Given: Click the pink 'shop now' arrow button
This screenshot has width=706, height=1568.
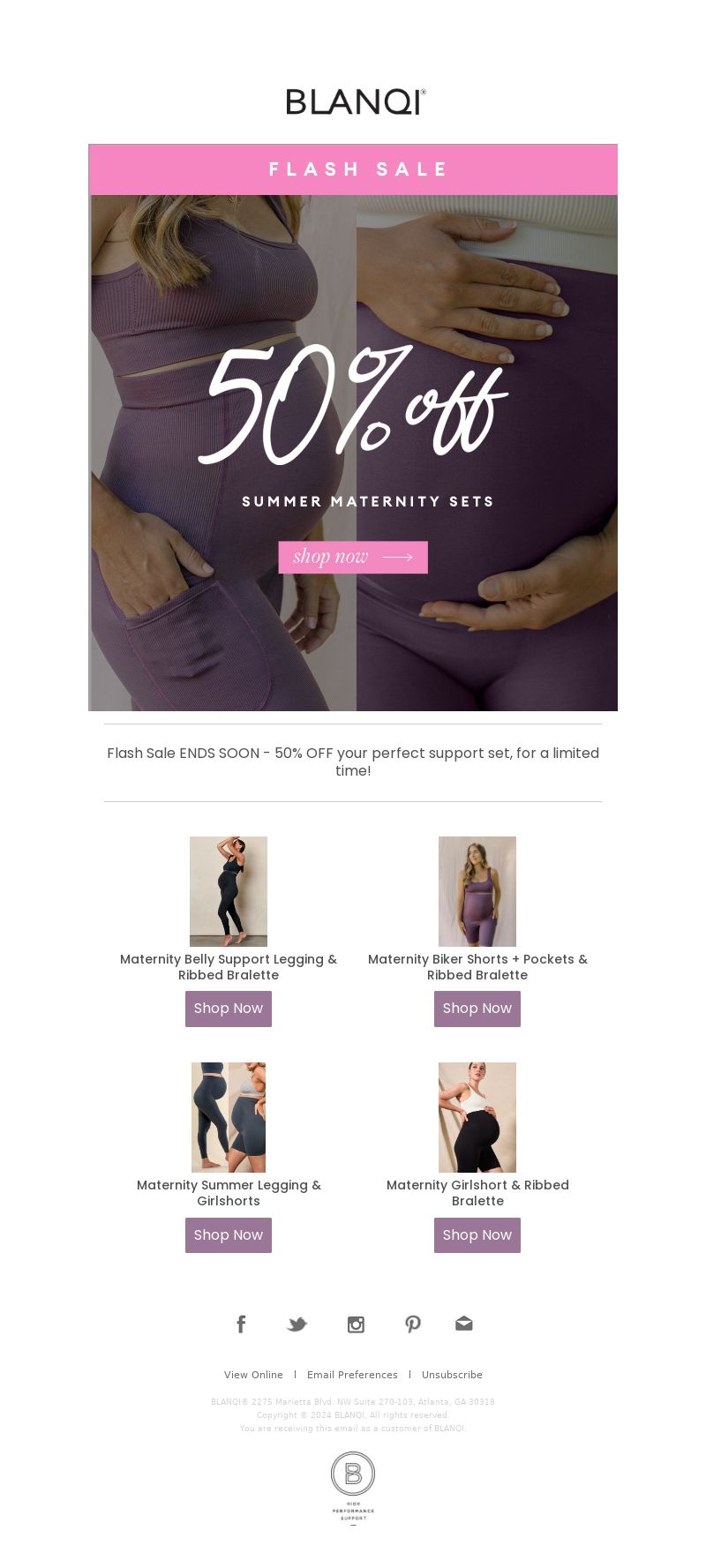Looking at the screenshot, I should [353, 557].
